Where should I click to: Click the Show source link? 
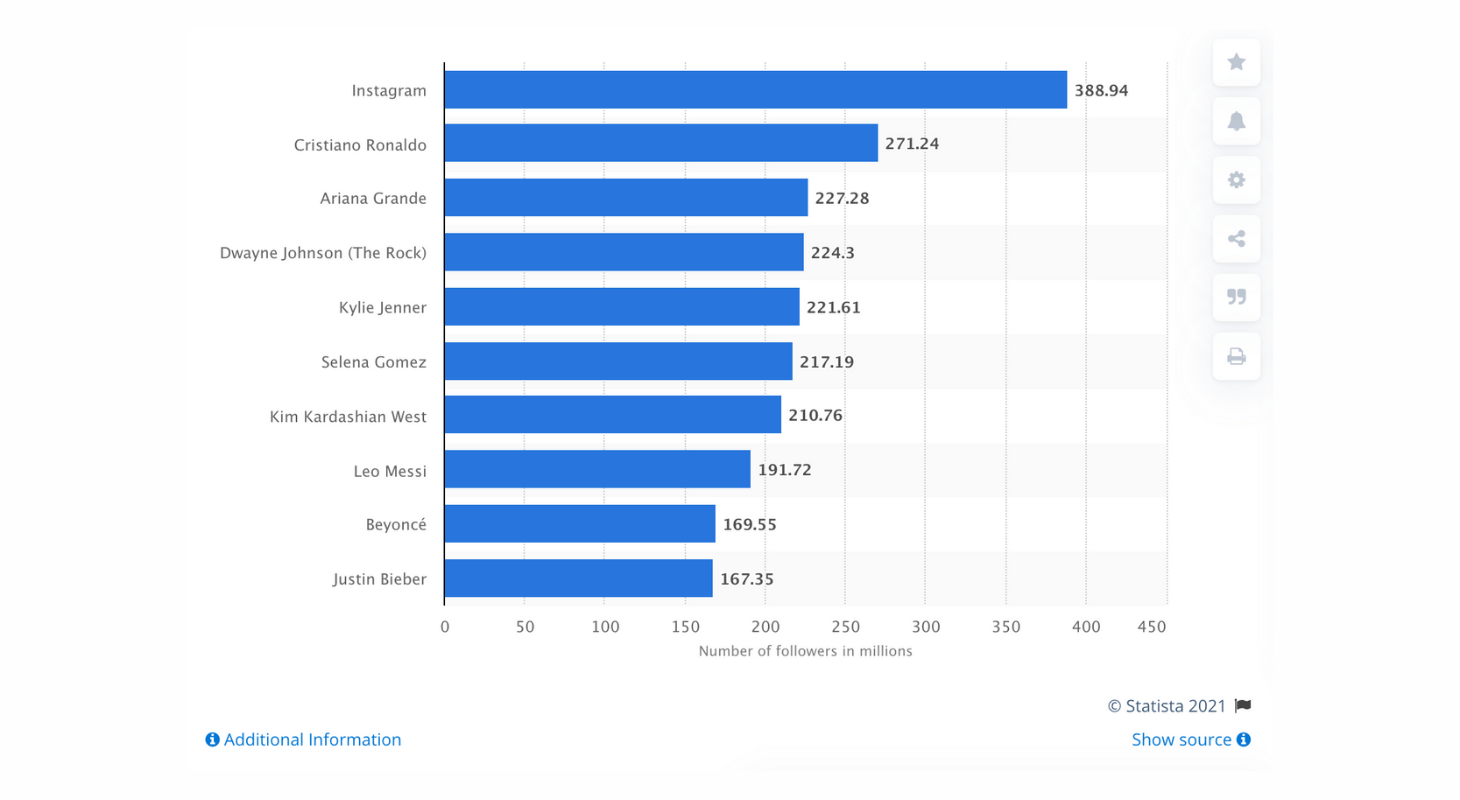[x=1191, y=740]
